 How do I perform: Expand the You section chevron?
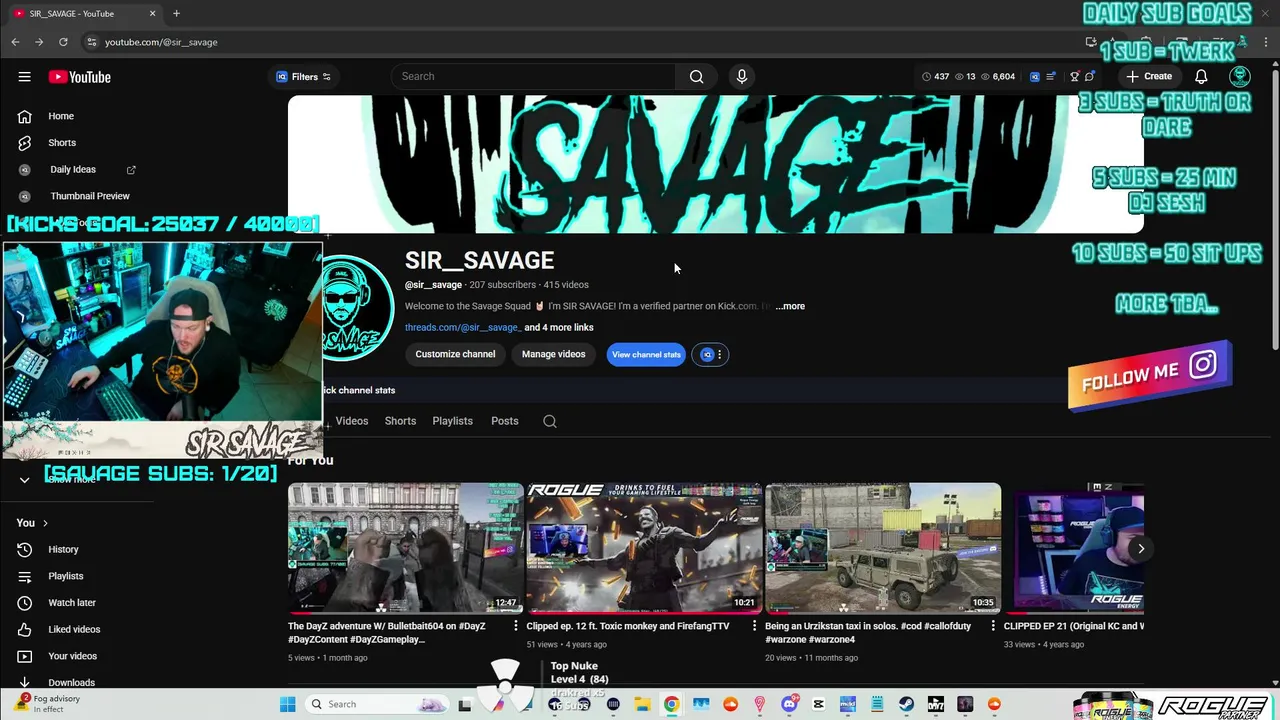pos(45,523)
